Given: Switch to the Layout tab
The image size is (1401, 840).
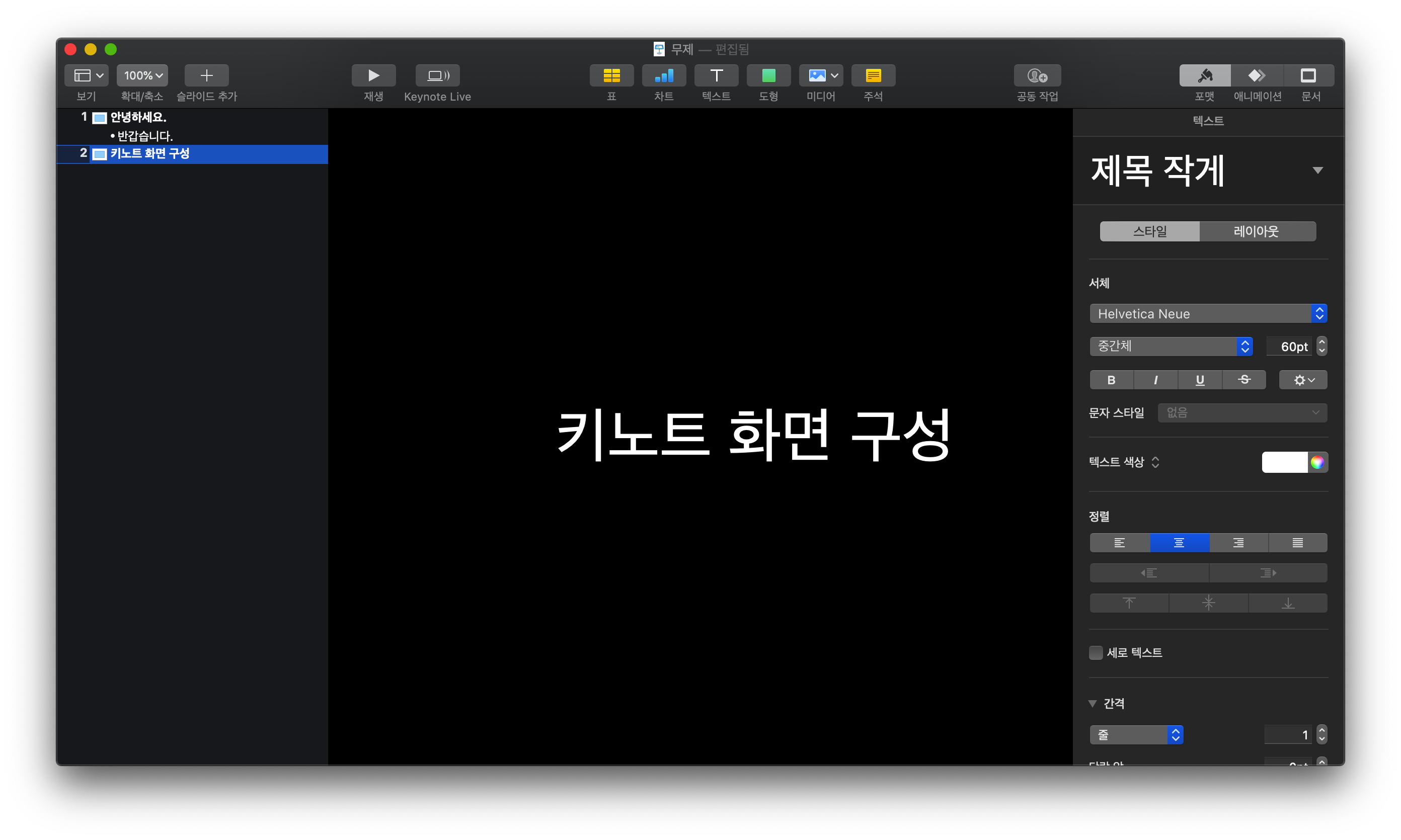Looking at the screenshot, I should [x=1257, y=231].
